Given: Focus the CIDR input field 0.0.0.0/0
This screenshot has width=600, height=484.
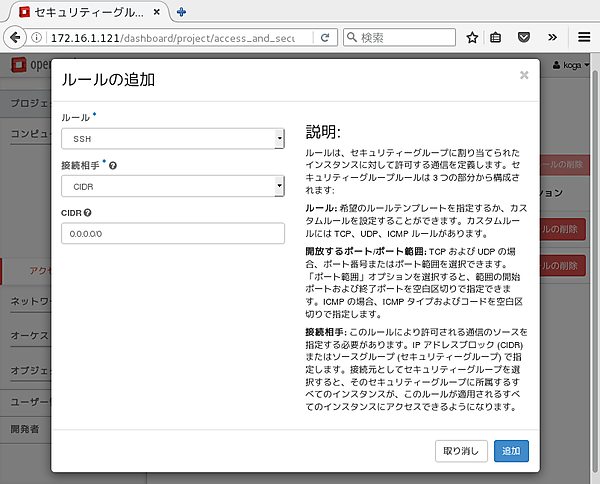Looking at the screenshot, I should tap(173, 233).
